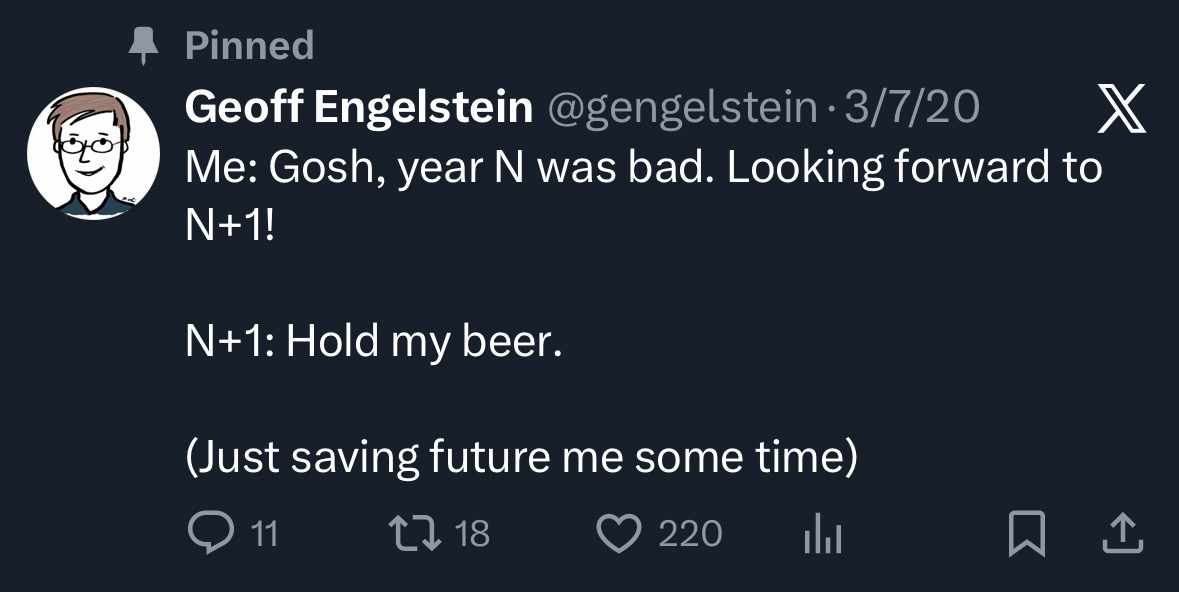Open the 3/7/20 tweet date link
This screenshot has height=592, width=1179.
[912, 108]
